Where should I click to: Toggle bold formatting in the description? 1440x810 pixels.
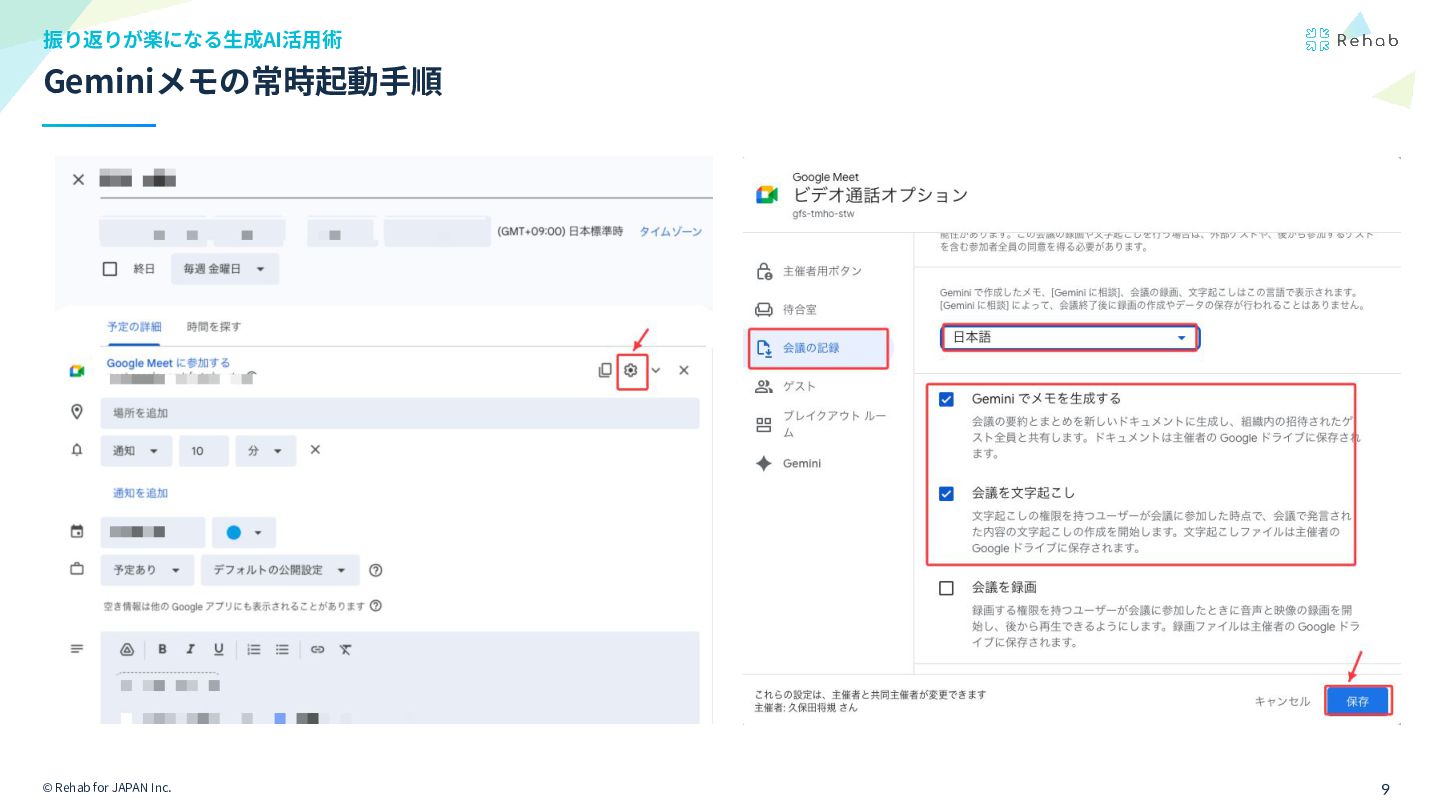(x=162, y=649)
